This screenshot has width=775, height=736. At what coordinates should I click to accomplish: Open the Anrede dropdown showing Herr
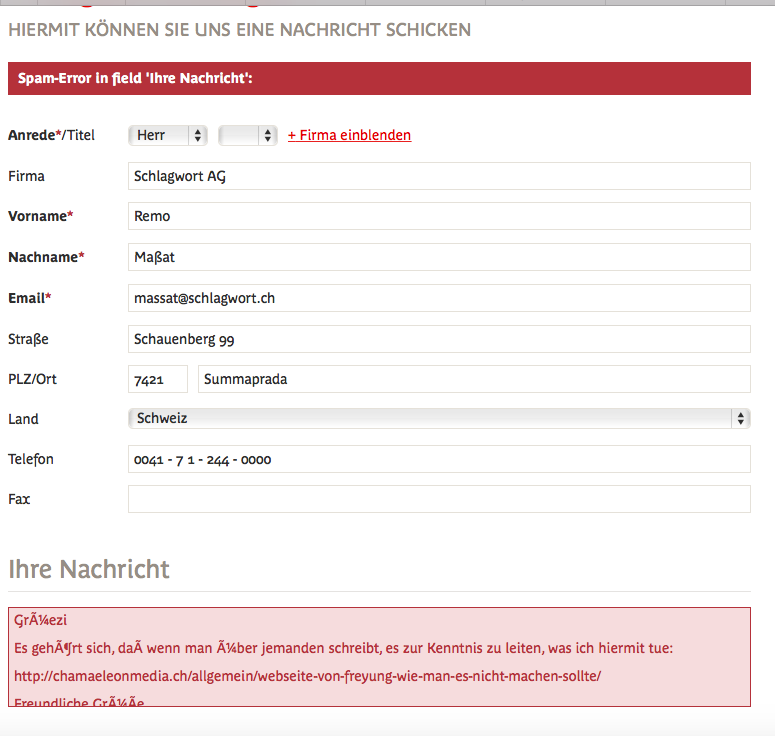click(168, 135)
